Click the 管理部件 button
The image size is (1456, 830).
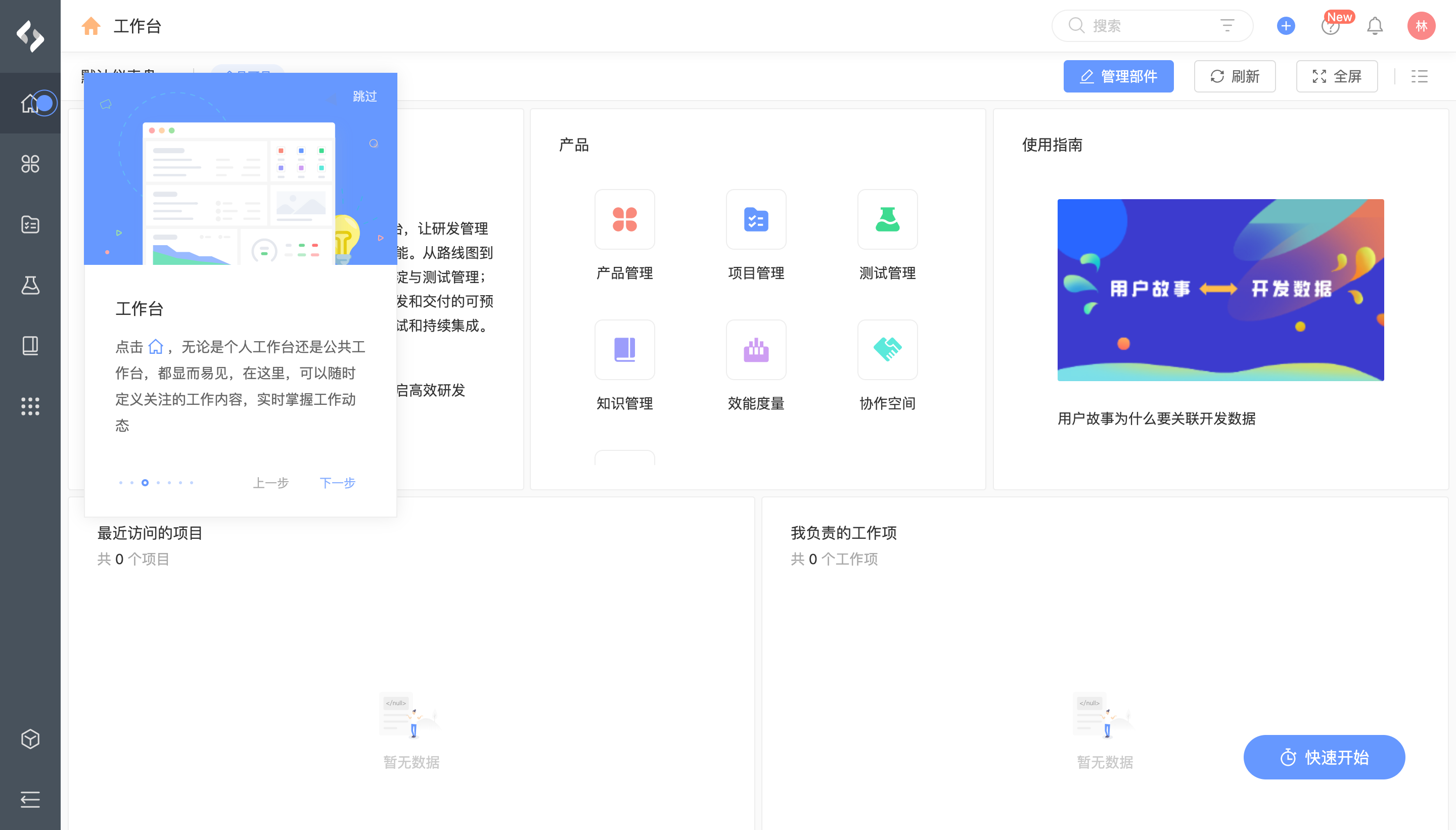pos(1118,76)
